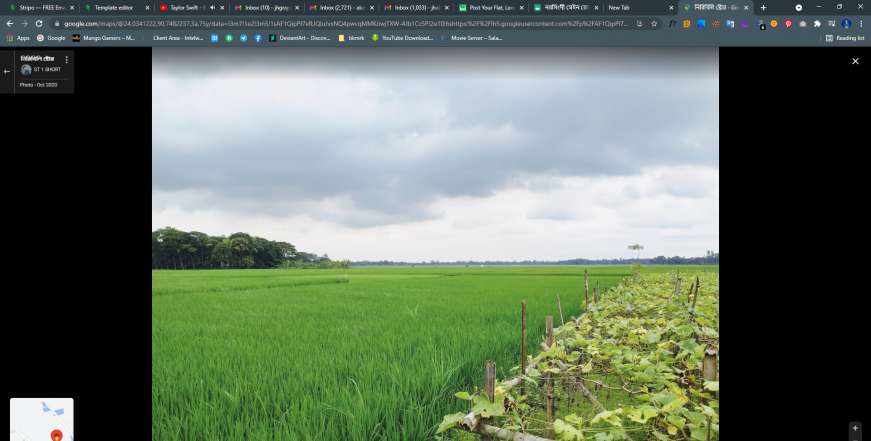Image resolution: width=871 pixels, height=441 pixels.
Task: Open the Reading list panel
Action: pos(845,38)
